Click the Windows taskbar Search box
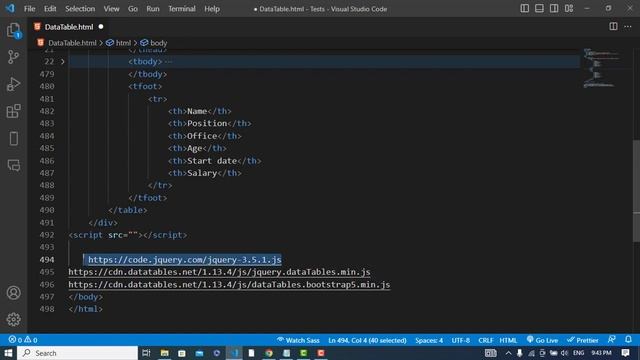 click(x=78, y=353)
